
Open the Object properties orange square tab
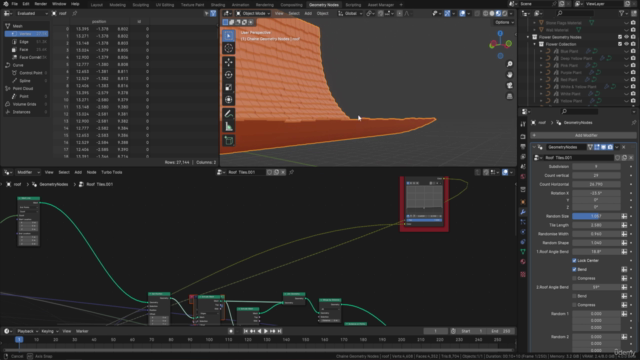[523, 202]
